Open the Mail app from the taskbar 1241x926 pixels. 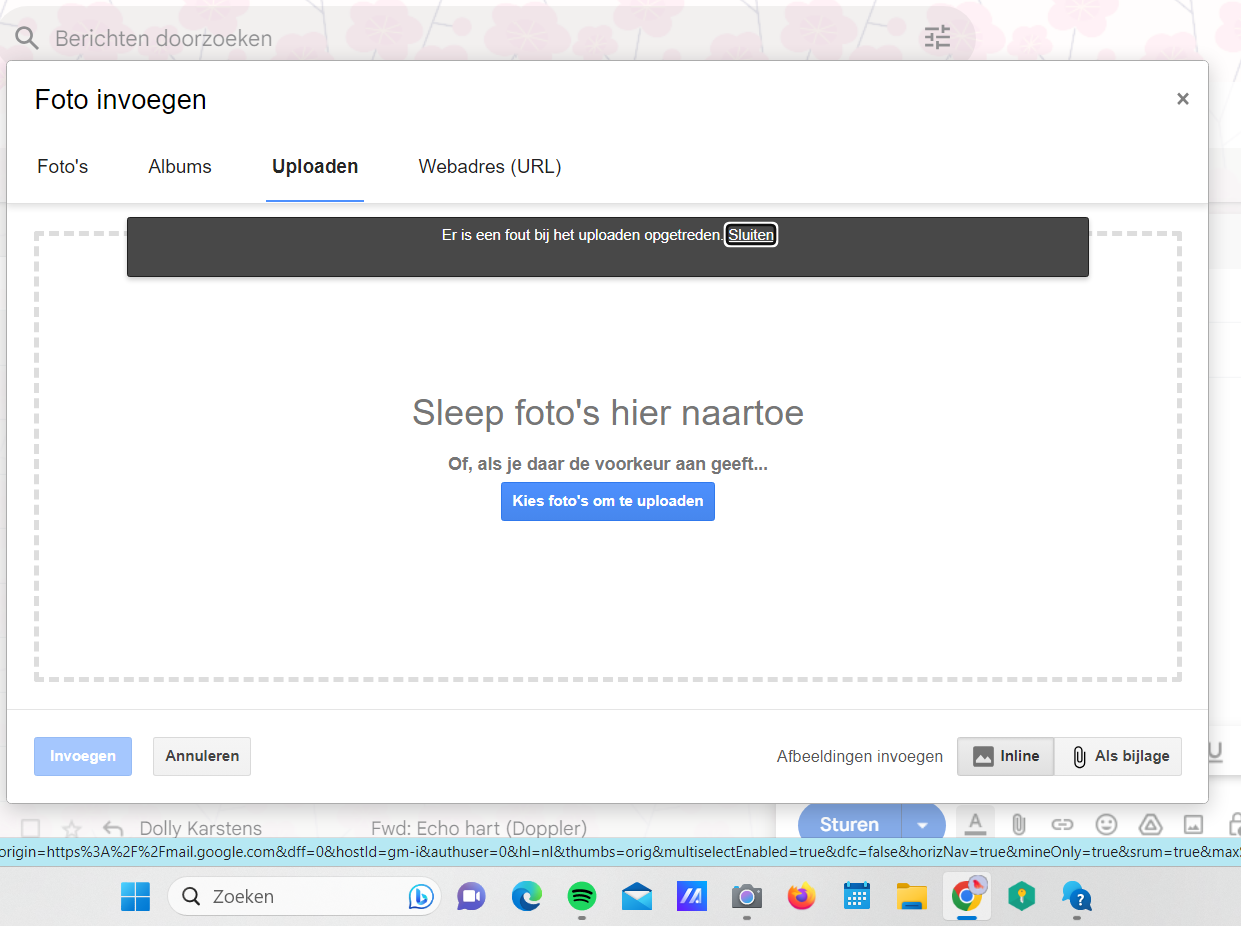[x=637, y=897]
